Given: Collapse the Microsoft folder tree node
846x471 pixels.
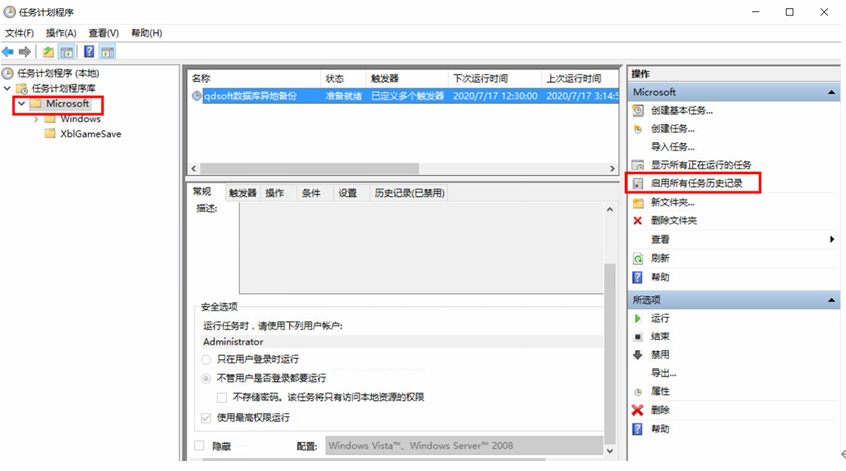Looking at the screenshot, I should tap(22, 103).
